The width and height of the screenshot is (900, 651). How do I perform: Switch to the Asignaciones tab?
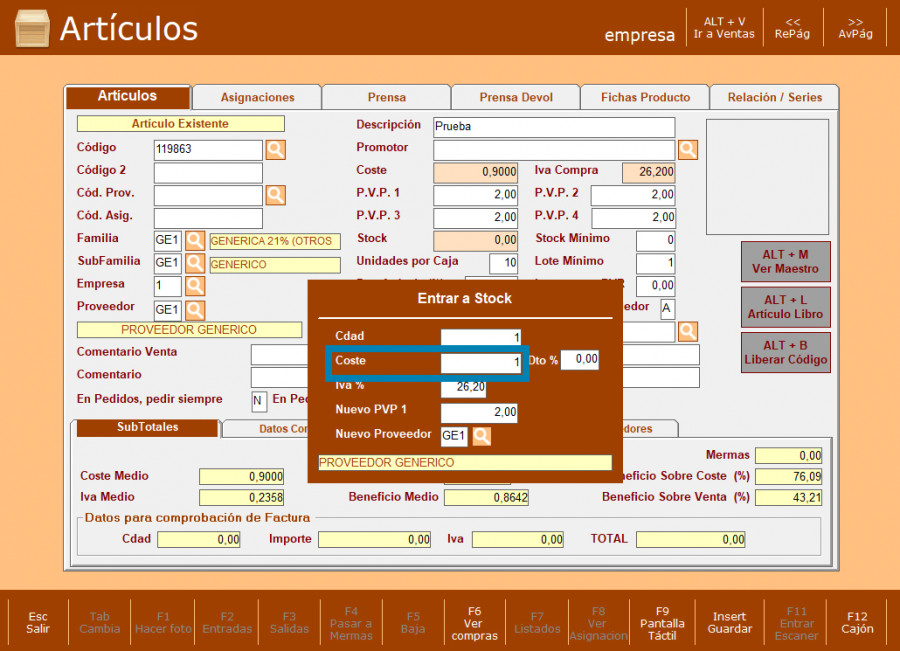tap(257, 97)
